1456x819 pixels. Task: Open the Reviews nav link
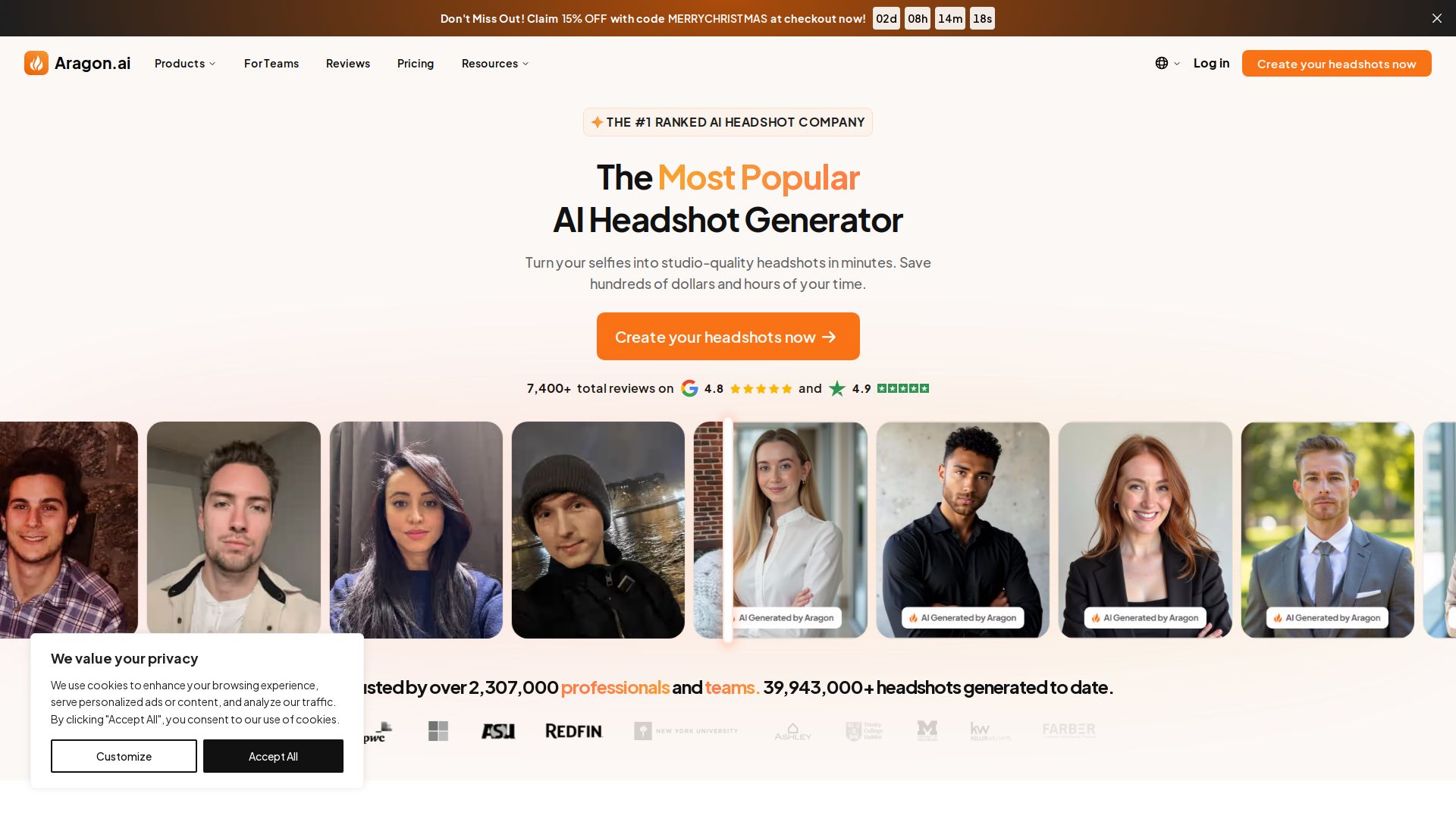click(348, 64)
